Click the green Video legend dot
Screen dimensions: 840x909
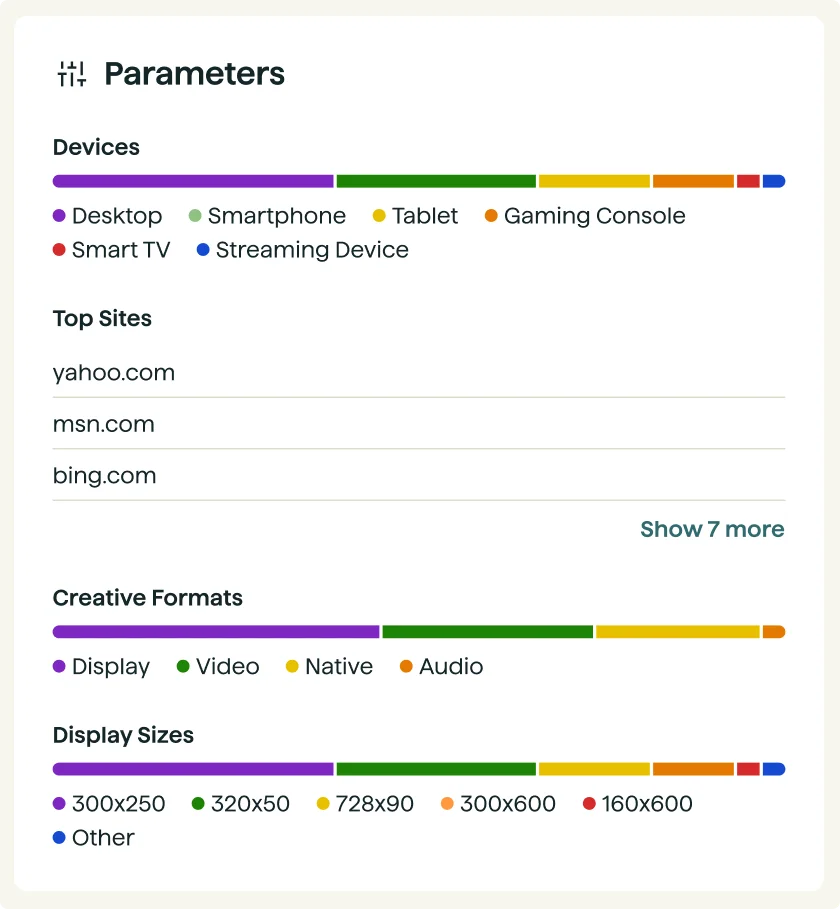pos(183,667)
